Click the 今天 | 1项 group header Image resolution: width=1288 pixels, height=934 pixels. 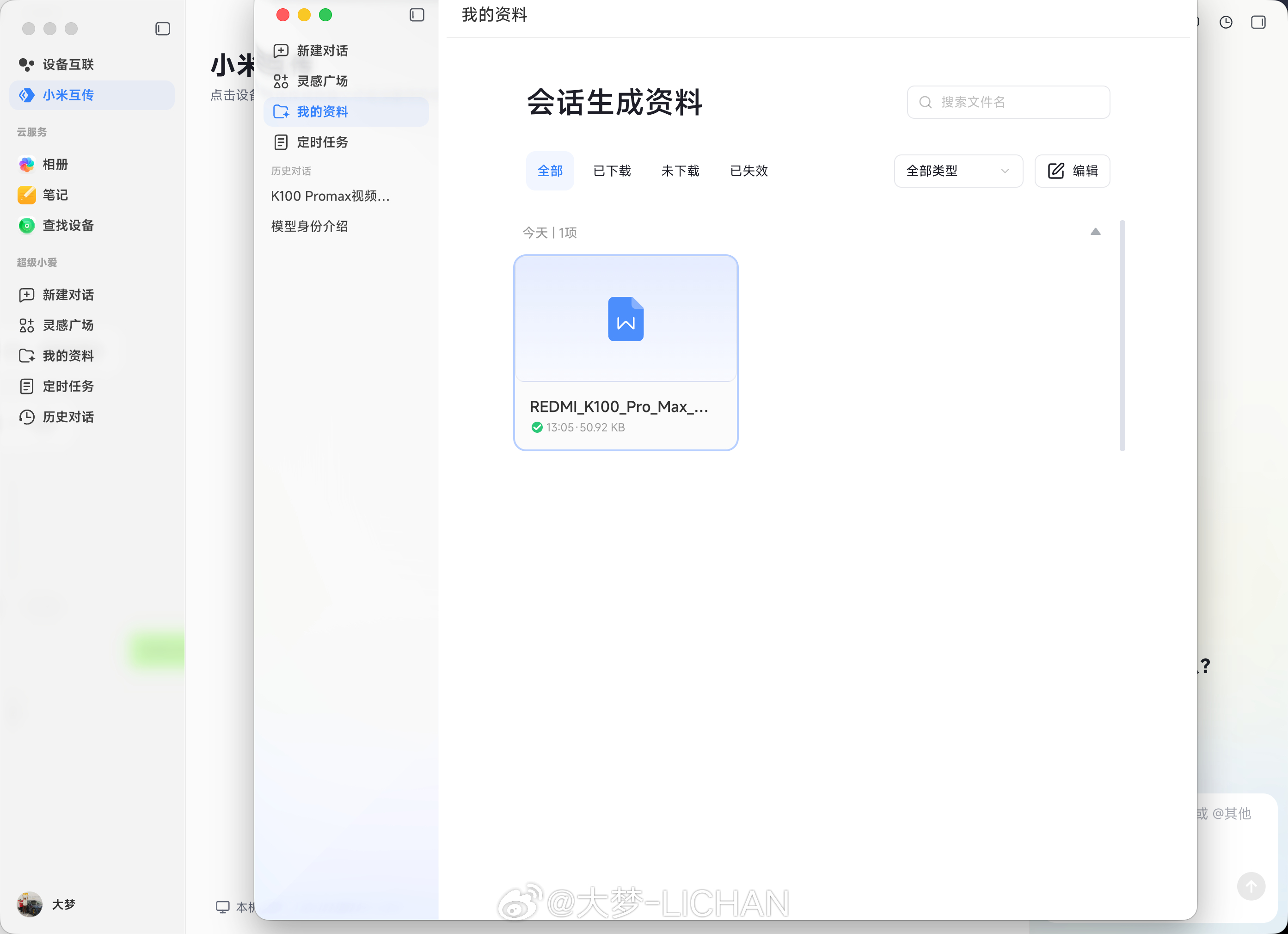[550, 233]
